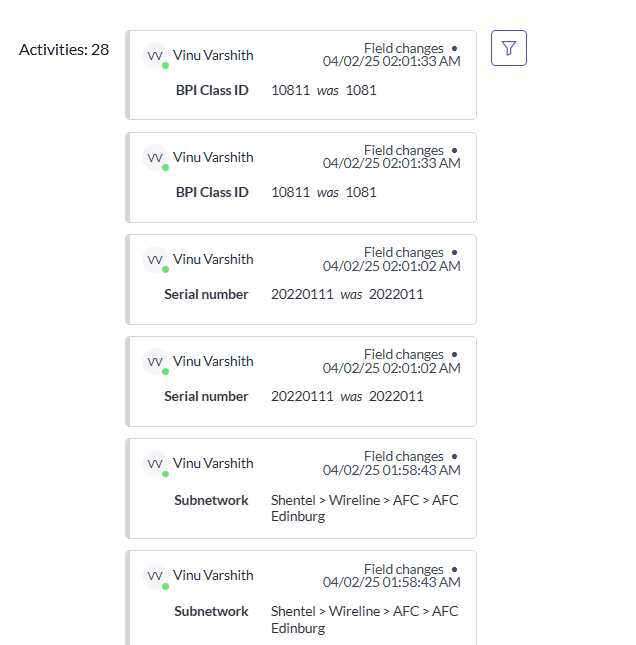Click the Activities: 28 count label
636x645 pixels.
[64, 50]
